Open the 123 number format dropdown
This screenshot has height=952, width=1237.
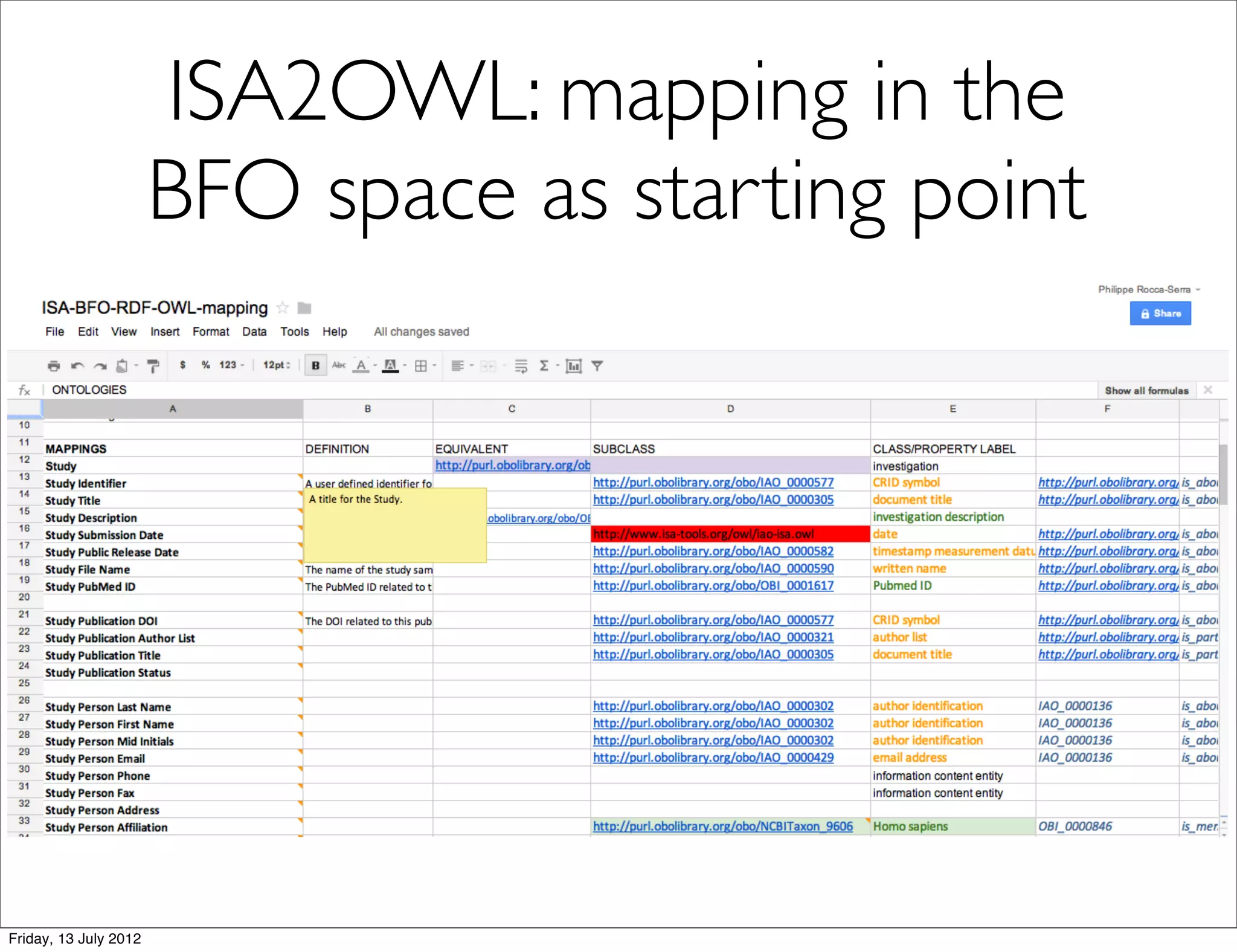click(x=231, y=365)
